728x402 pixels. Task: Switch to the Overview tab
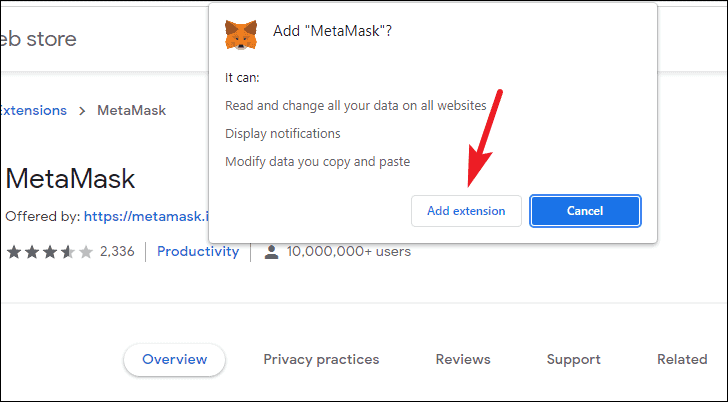pos(175,359)
